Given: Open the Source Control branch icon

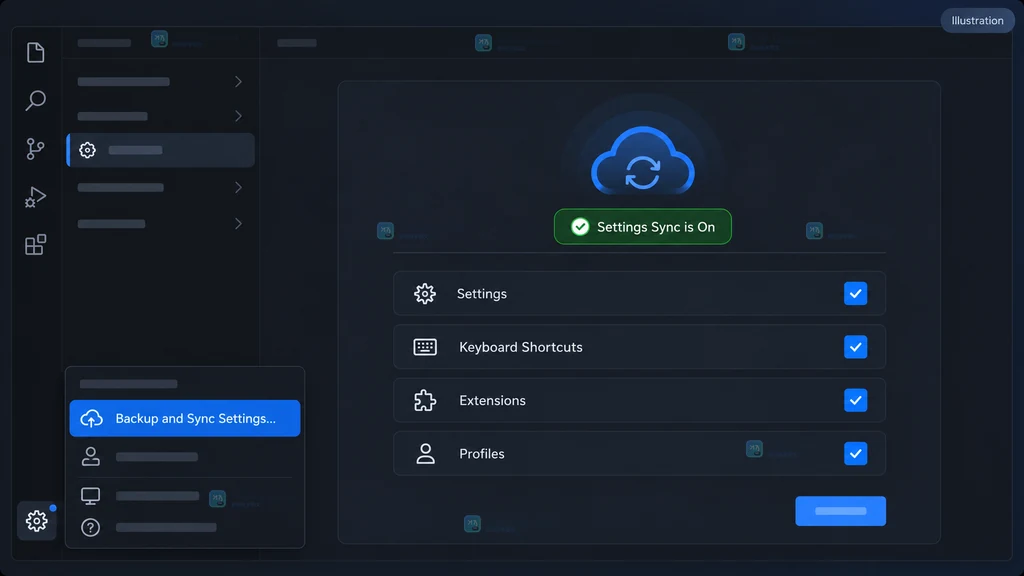Looking at the screenshot, I should pos(35,149).
